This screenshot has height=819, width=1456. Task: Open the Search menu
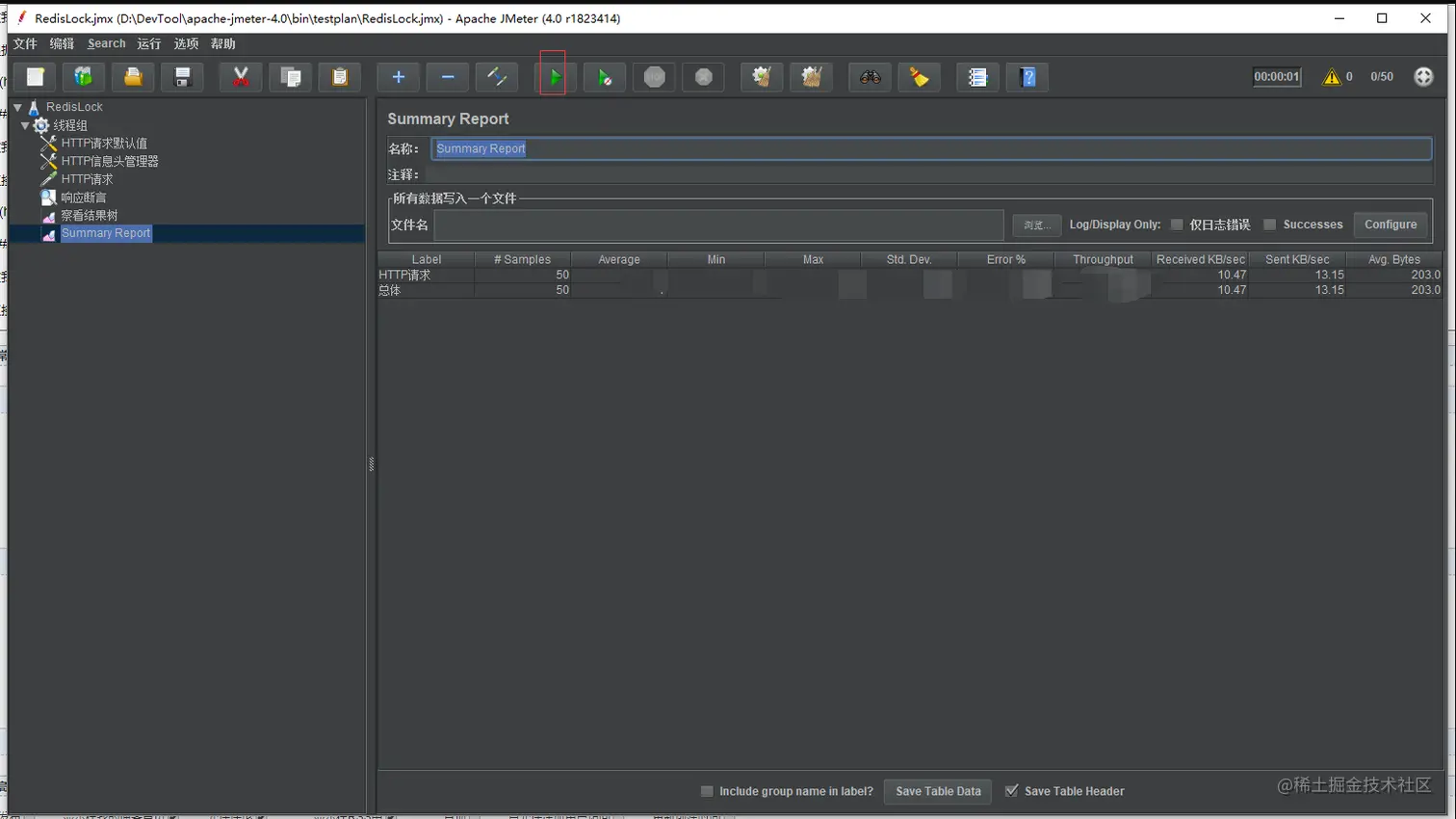pyautogui.click(x=106, y=43)
